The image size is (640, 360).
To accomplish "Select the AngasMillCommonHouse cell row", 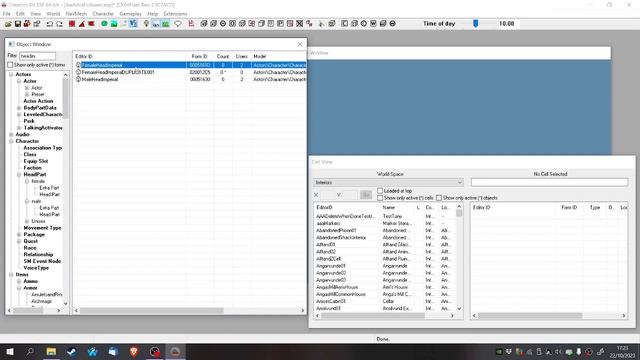I will pyautogui.click(x=386, y=294).
